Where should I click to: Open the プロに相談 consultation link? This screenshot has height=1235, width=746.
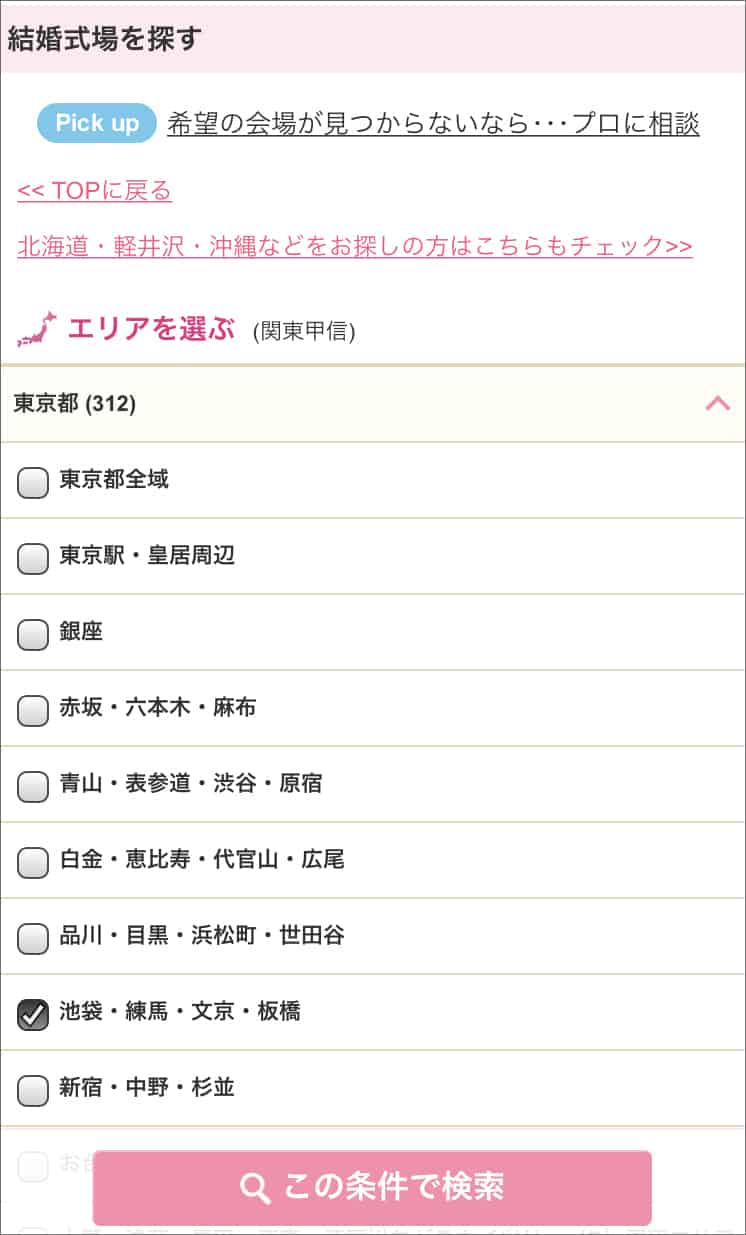[x=433, y=124]
